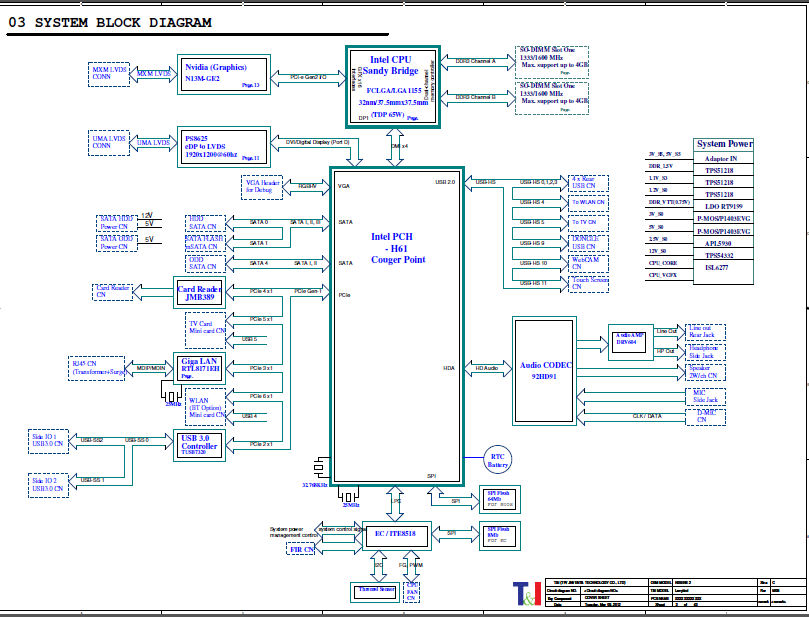This screenshot has height=617, width=809.
Task: Click the "DDR3 Channel B" arrow label
Action: pos(475,97)
